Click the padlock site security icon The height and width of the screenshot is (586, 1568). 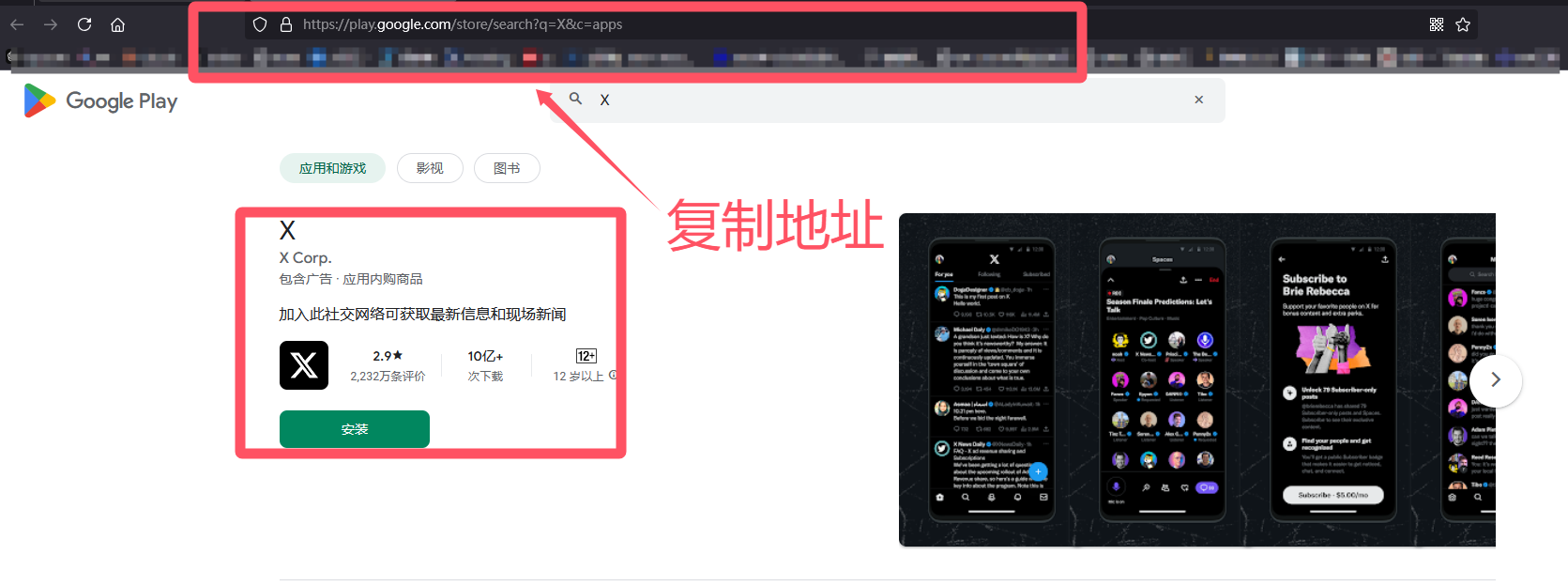(285, 24)
